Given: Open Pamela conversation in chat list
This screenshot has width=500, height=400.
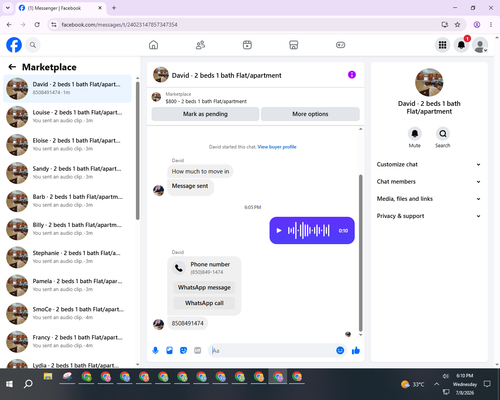Looking at the screenshot, I should tap(67, 285).
